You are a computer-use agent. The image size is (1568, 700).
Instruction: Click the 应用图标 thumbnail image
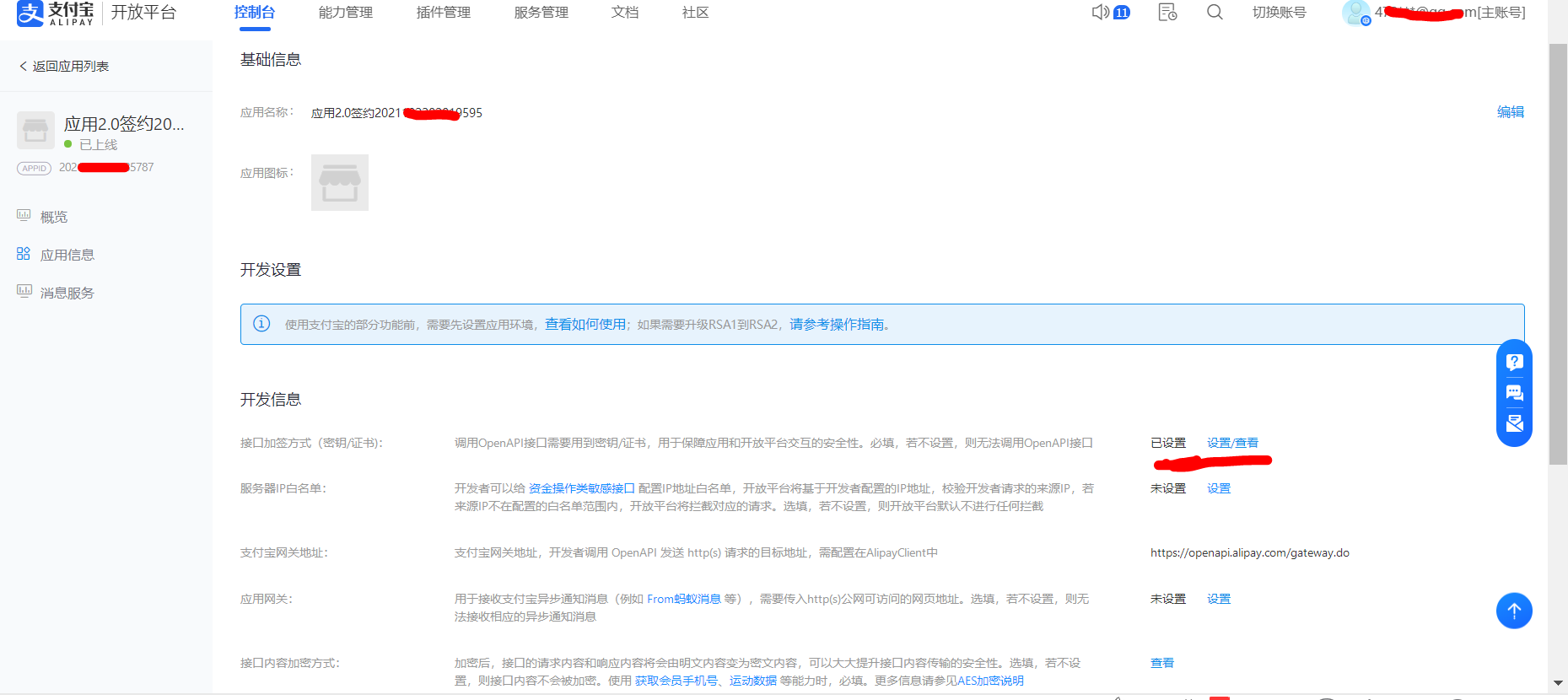pyautogui.click(x=340, y=182)
